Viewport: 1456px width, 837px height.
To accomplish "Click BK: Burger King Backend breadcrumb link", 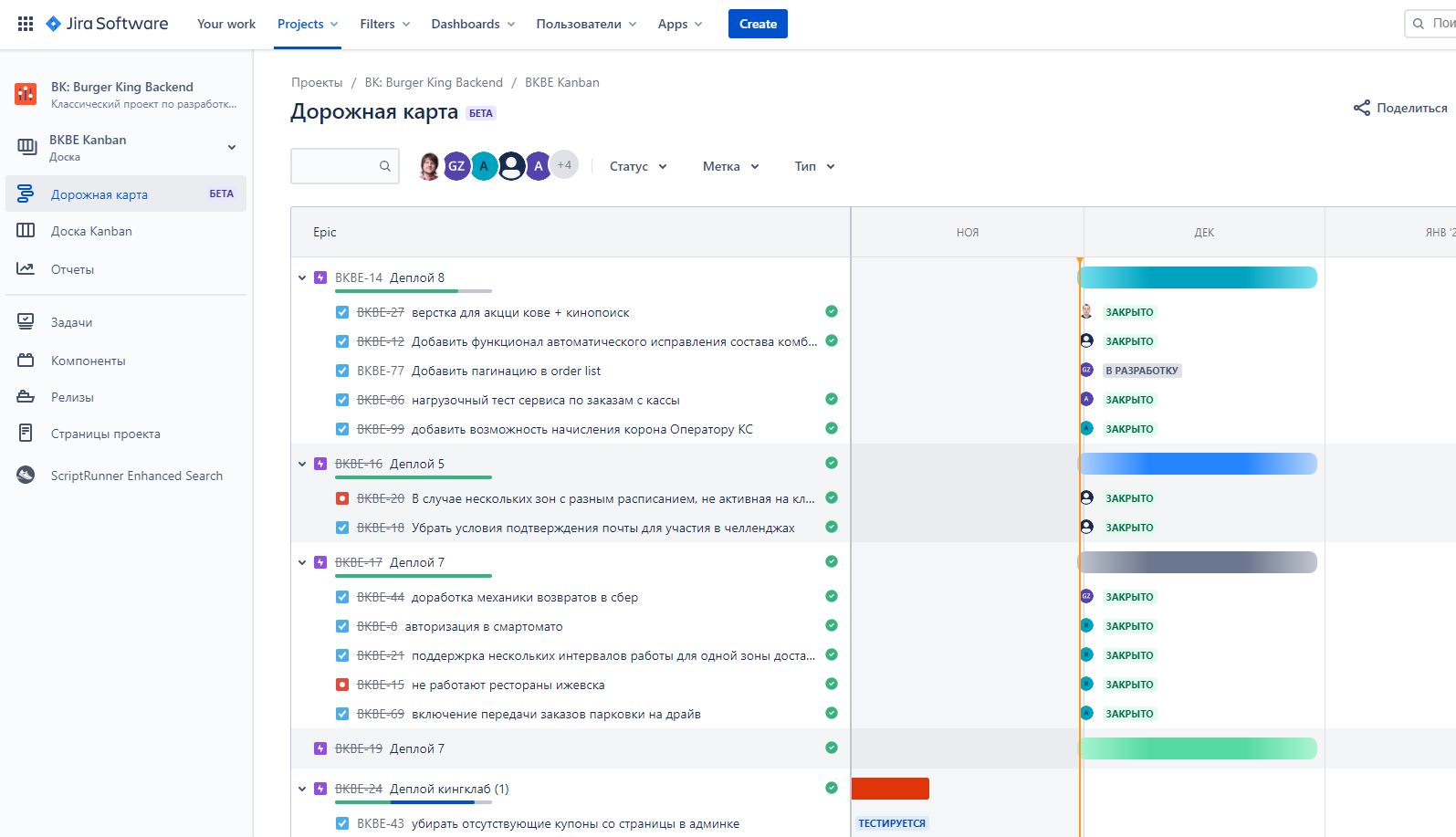I will pos(434,82).
